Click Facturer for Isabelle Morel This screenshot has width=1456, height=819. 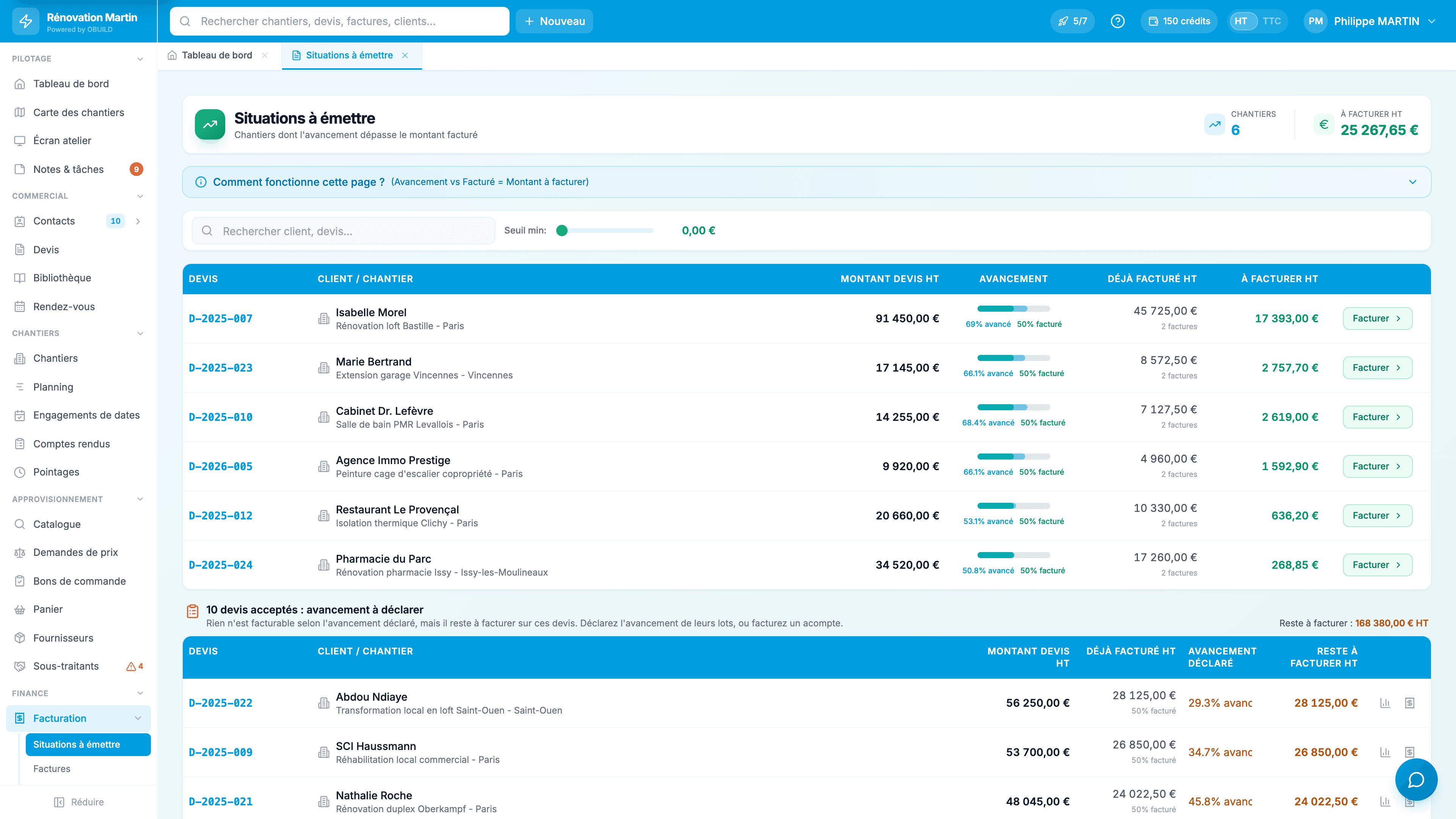tap(1378, 318)
